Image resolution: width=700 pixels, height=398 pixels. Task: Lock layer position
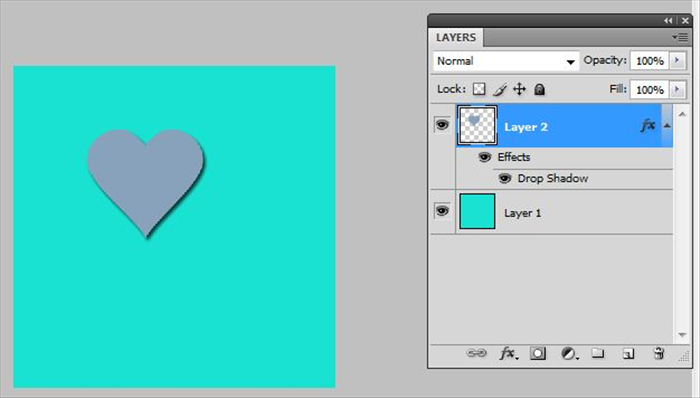tap(519, 89)
